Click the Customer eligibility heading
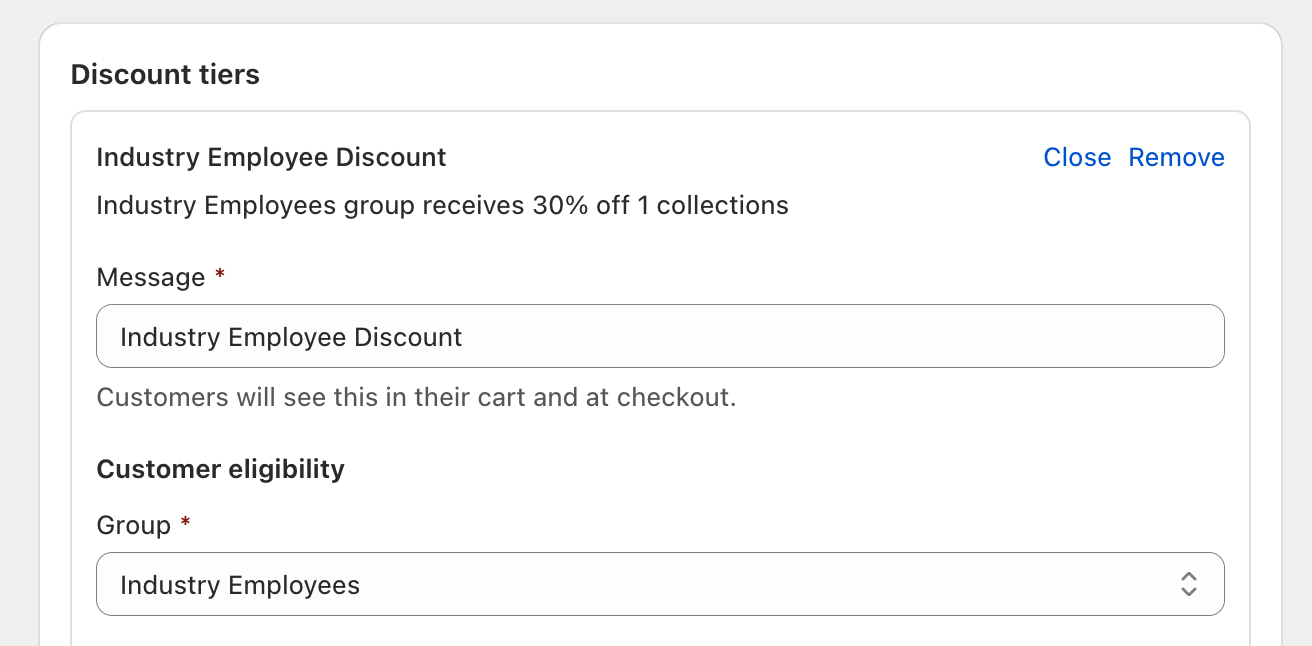 click(x=220, y=469)
